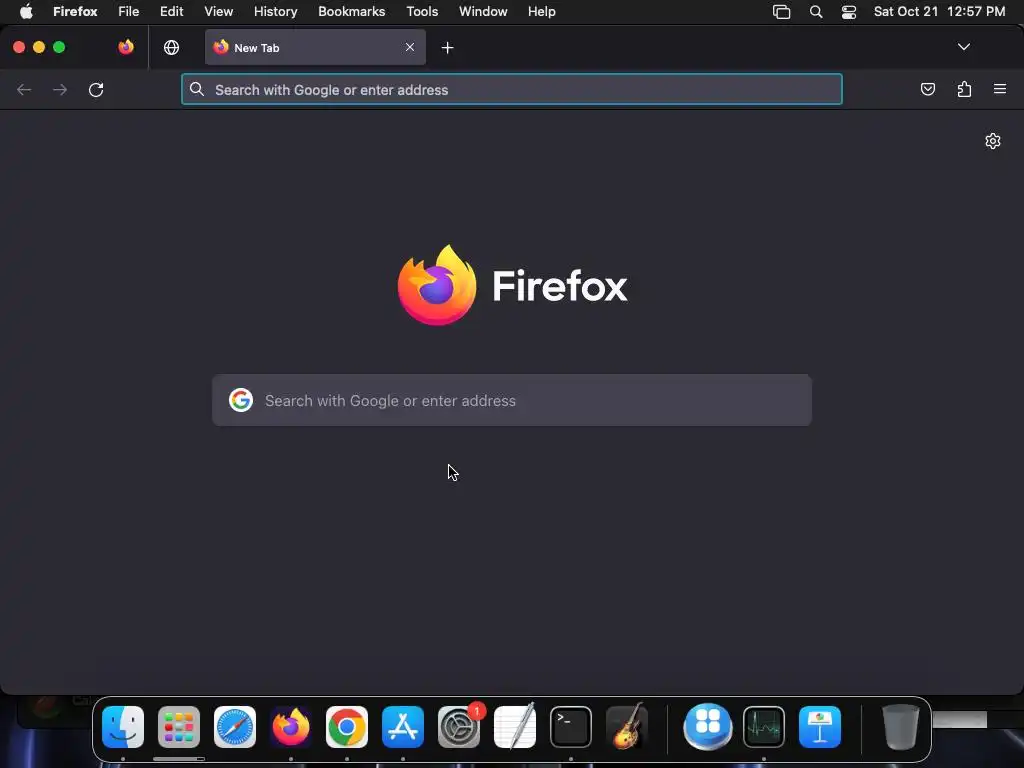1024x768 pixels.
Task: Open Control Center in menu bar
Action: coord(848,12)
